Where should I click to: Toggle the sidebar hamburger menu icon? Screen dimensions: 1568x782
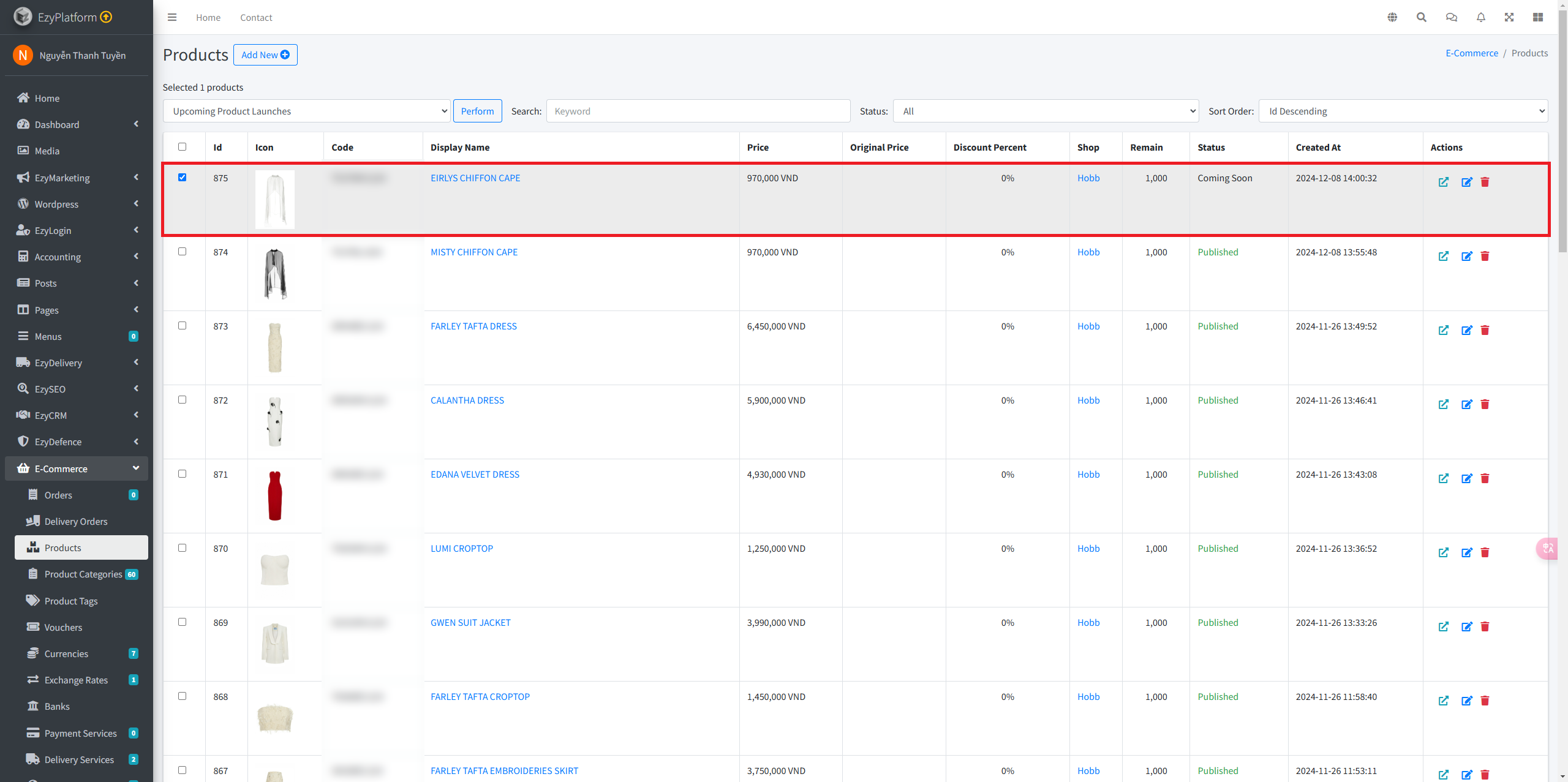click(x=172, y=17)
